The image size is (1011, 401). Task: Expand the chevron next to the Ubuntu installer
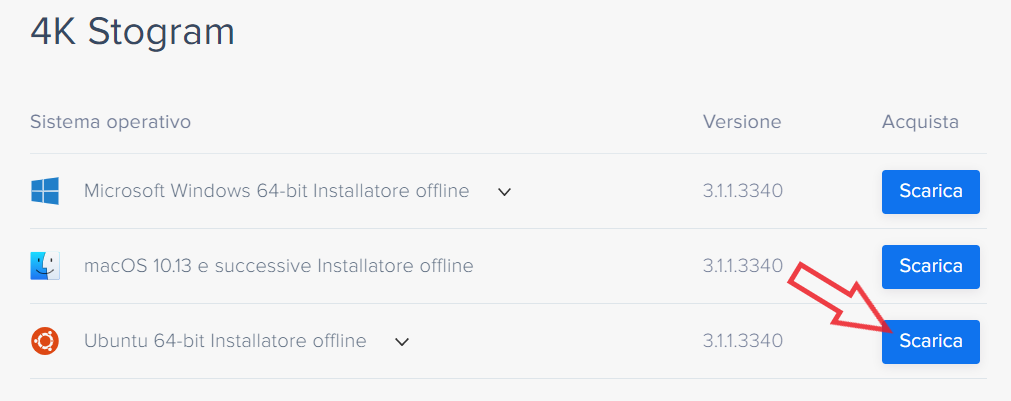pyautogui.click(x=402, y=342)
